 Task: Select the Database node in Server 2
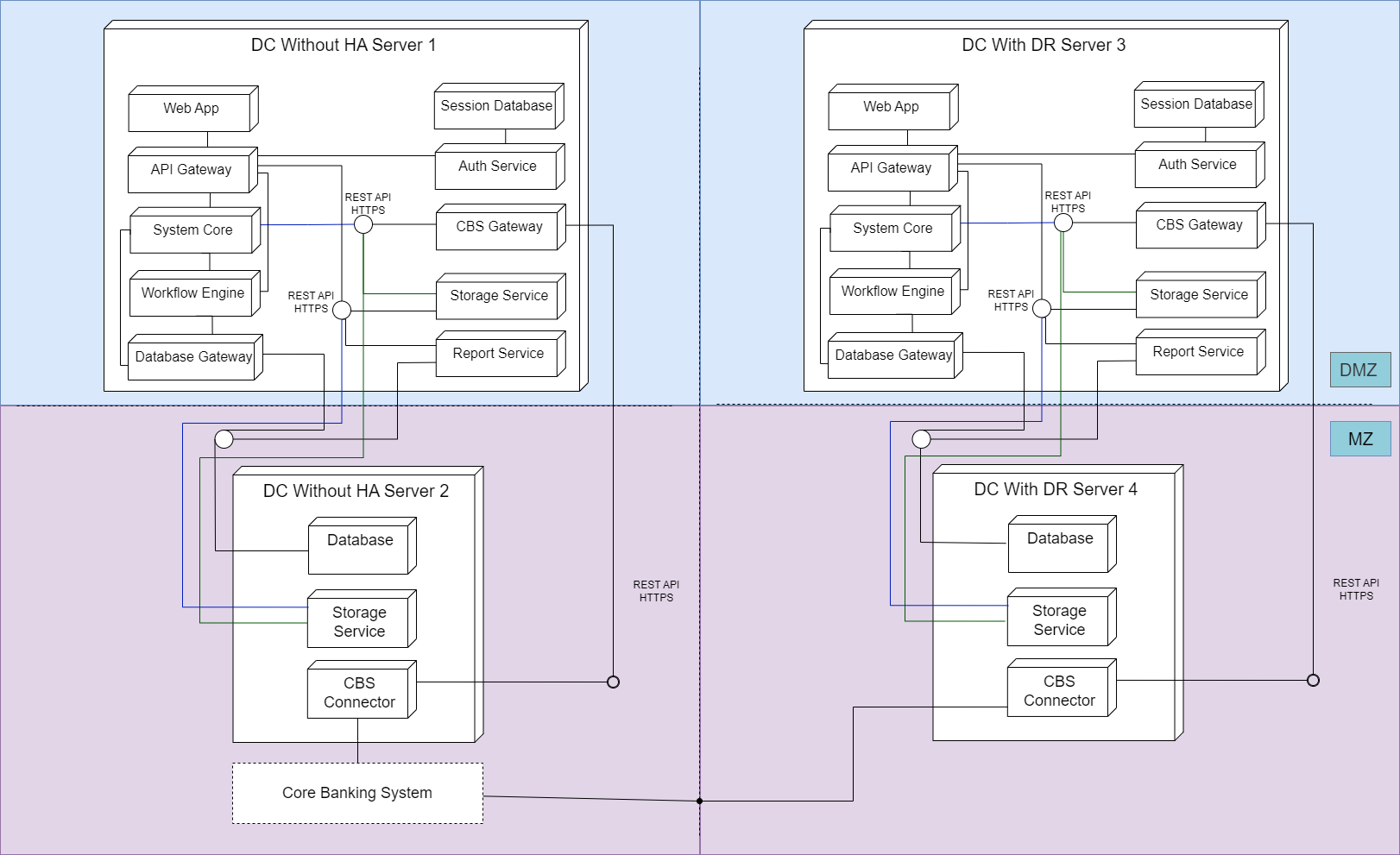(363, 546)
